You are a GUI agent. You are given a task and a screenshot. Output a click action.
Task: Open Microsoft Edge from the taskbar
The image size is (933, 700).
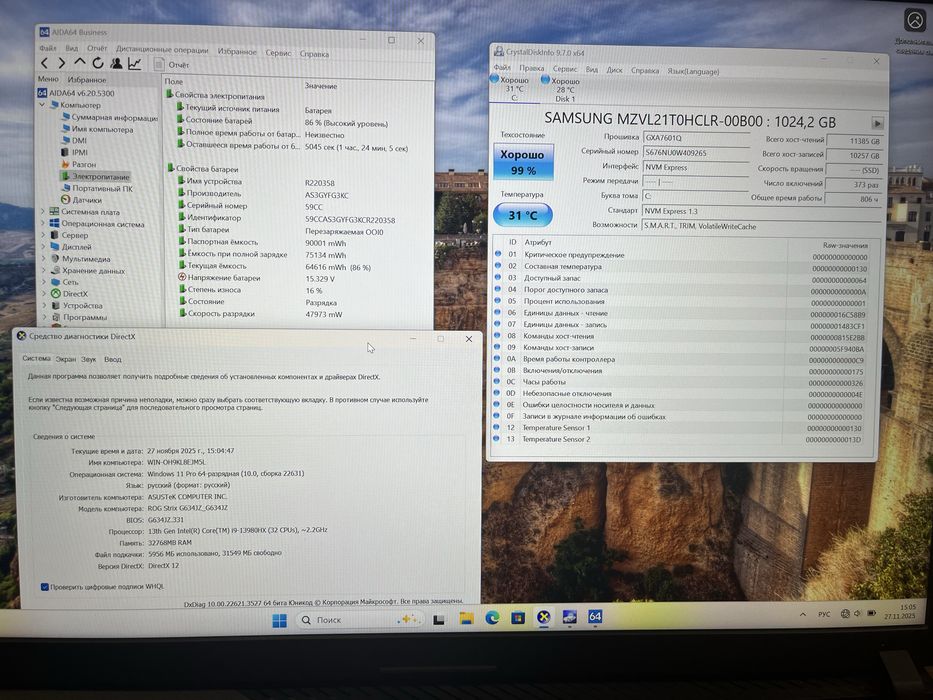click(492, 618)
